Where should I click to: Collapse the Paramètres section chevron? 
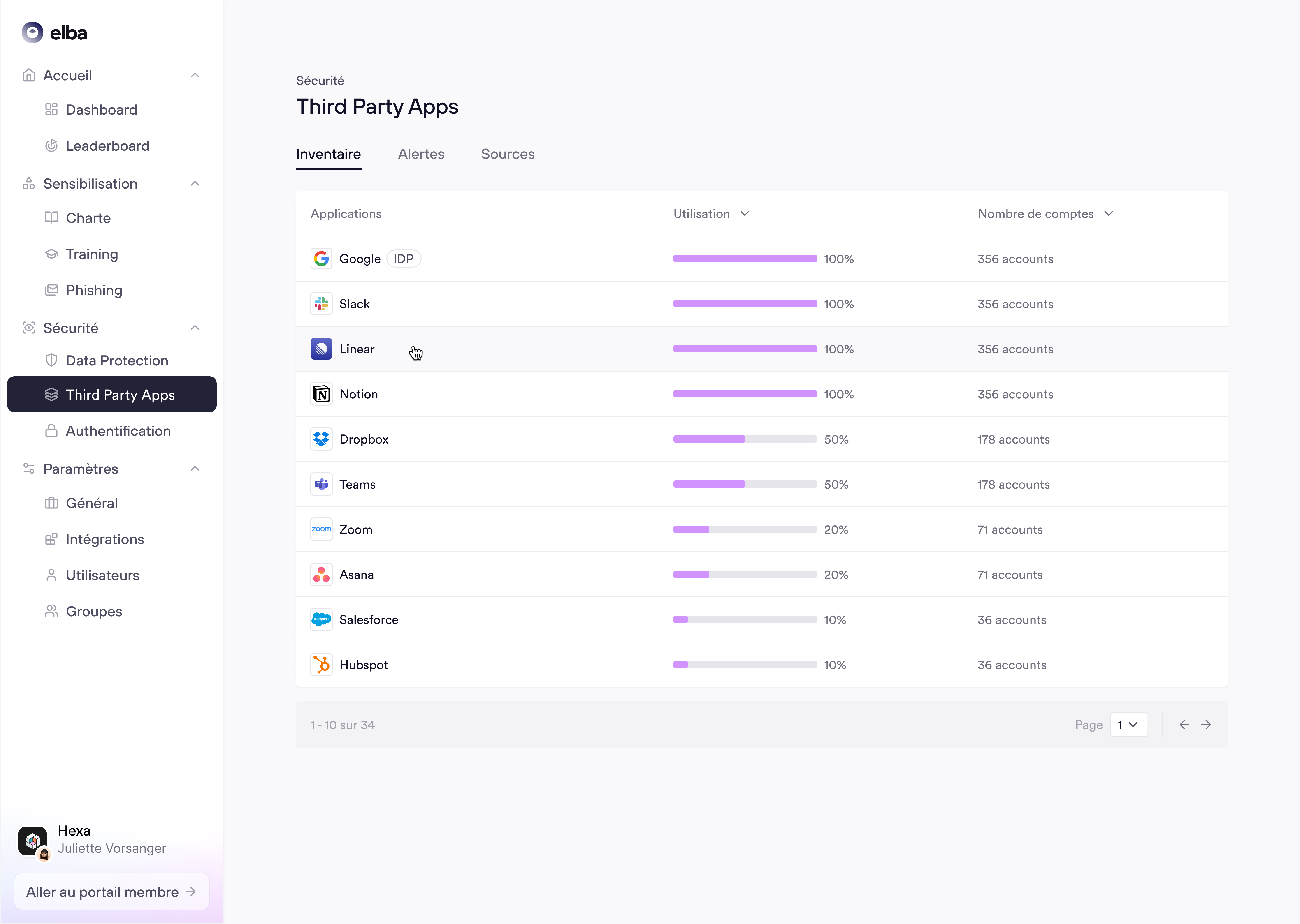195,468
